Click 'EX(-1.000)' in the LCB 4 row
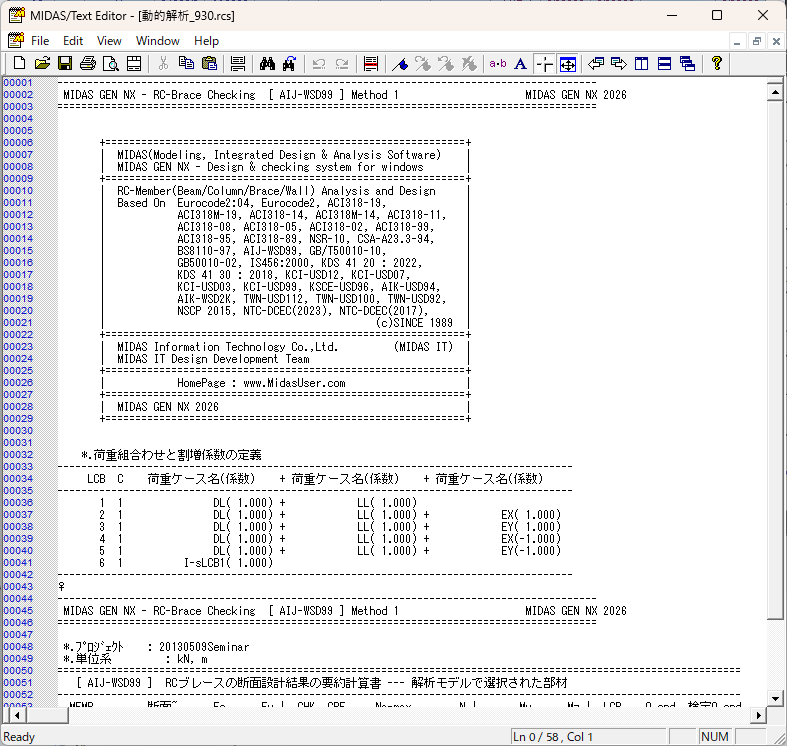The height and width of the screenshot is (746, 787). [531, 539]
